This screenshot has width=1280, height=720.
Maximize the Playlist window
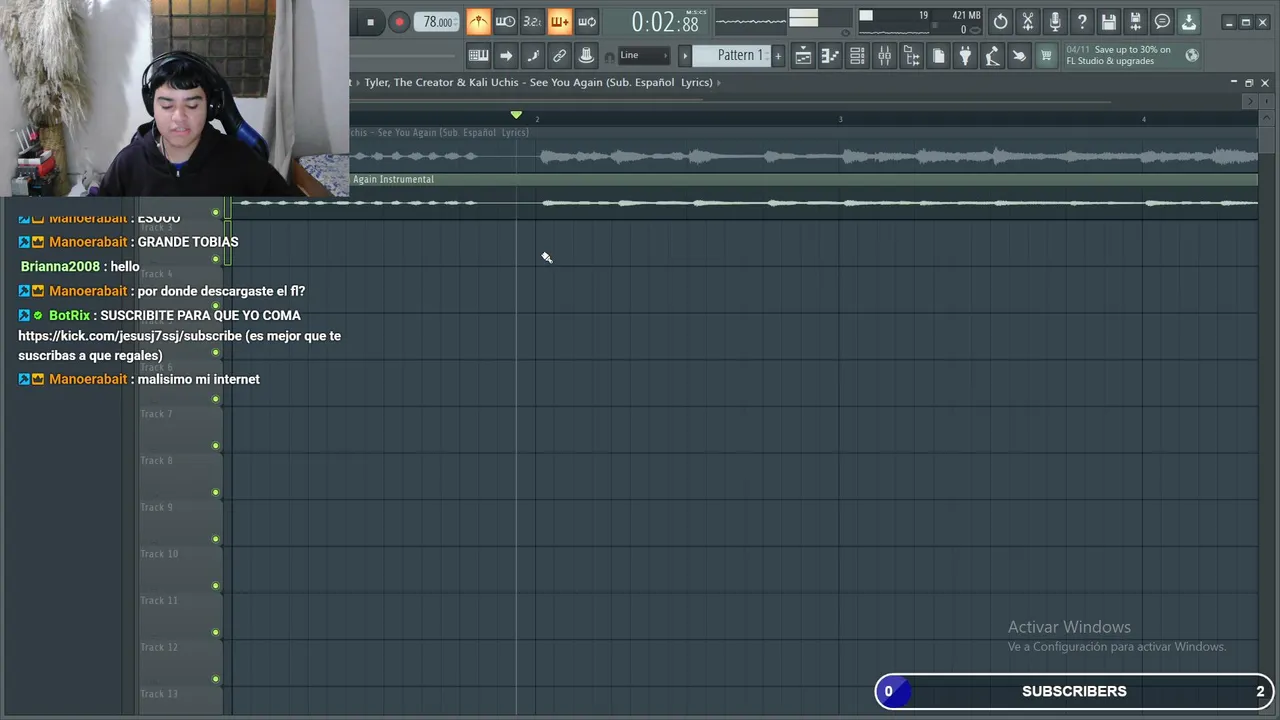click(x=1249, y=83)
